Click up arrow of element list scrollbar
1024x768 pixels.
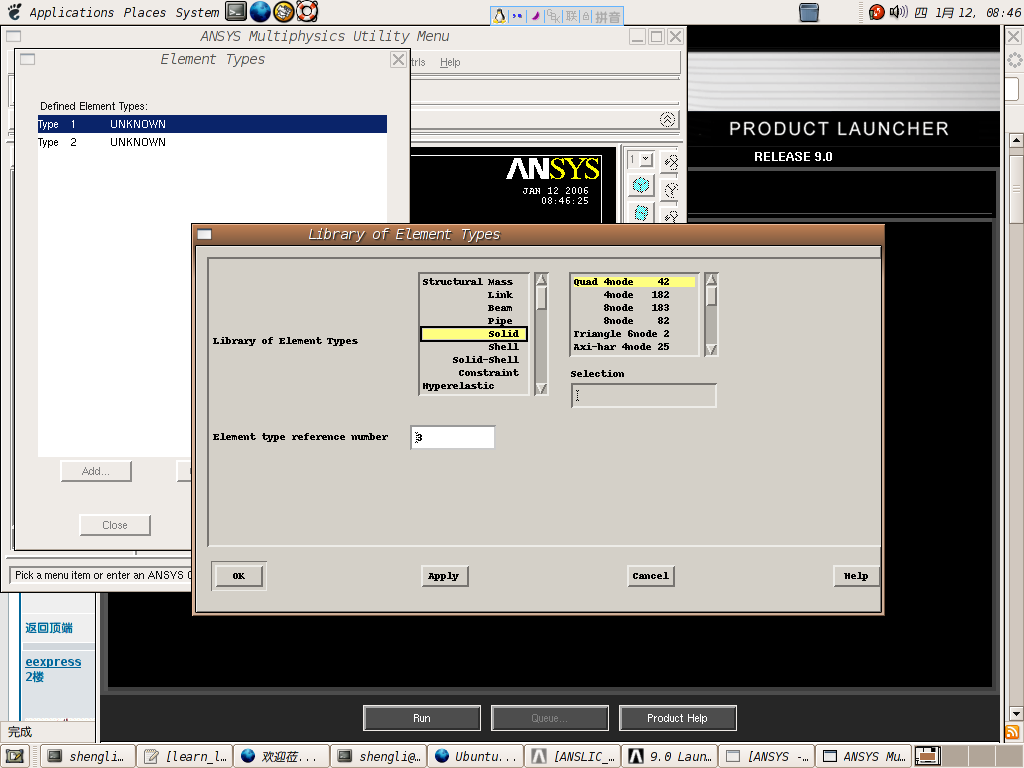pos(711,280)
